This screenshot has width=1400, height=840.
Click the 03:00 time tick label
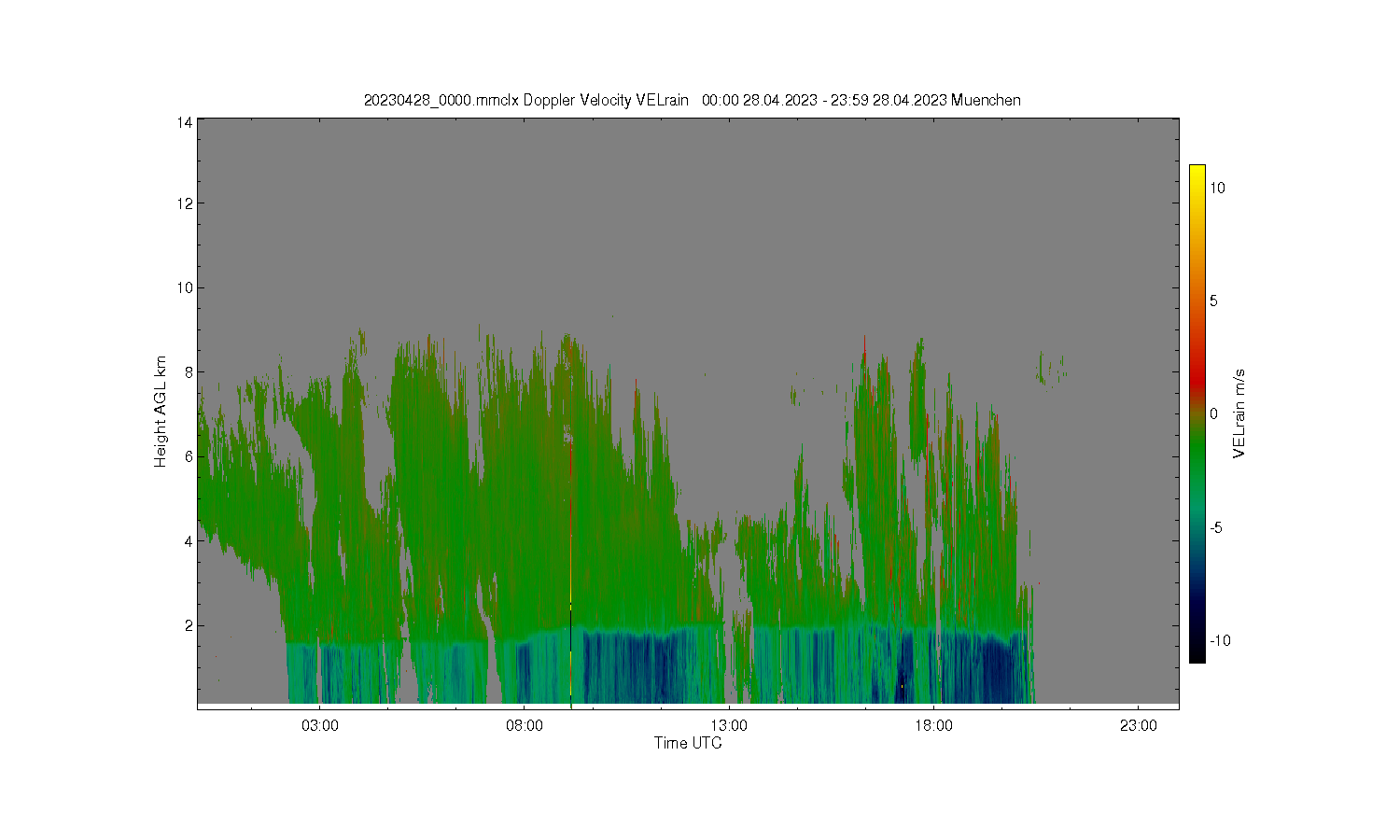(320, 725)
